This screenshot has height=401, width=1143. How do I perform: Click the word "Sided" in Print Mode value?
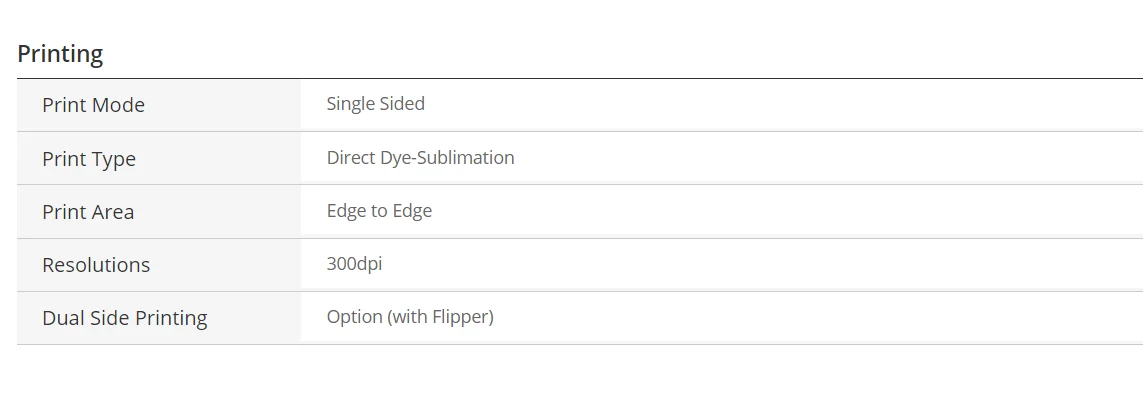pos(401,104)
